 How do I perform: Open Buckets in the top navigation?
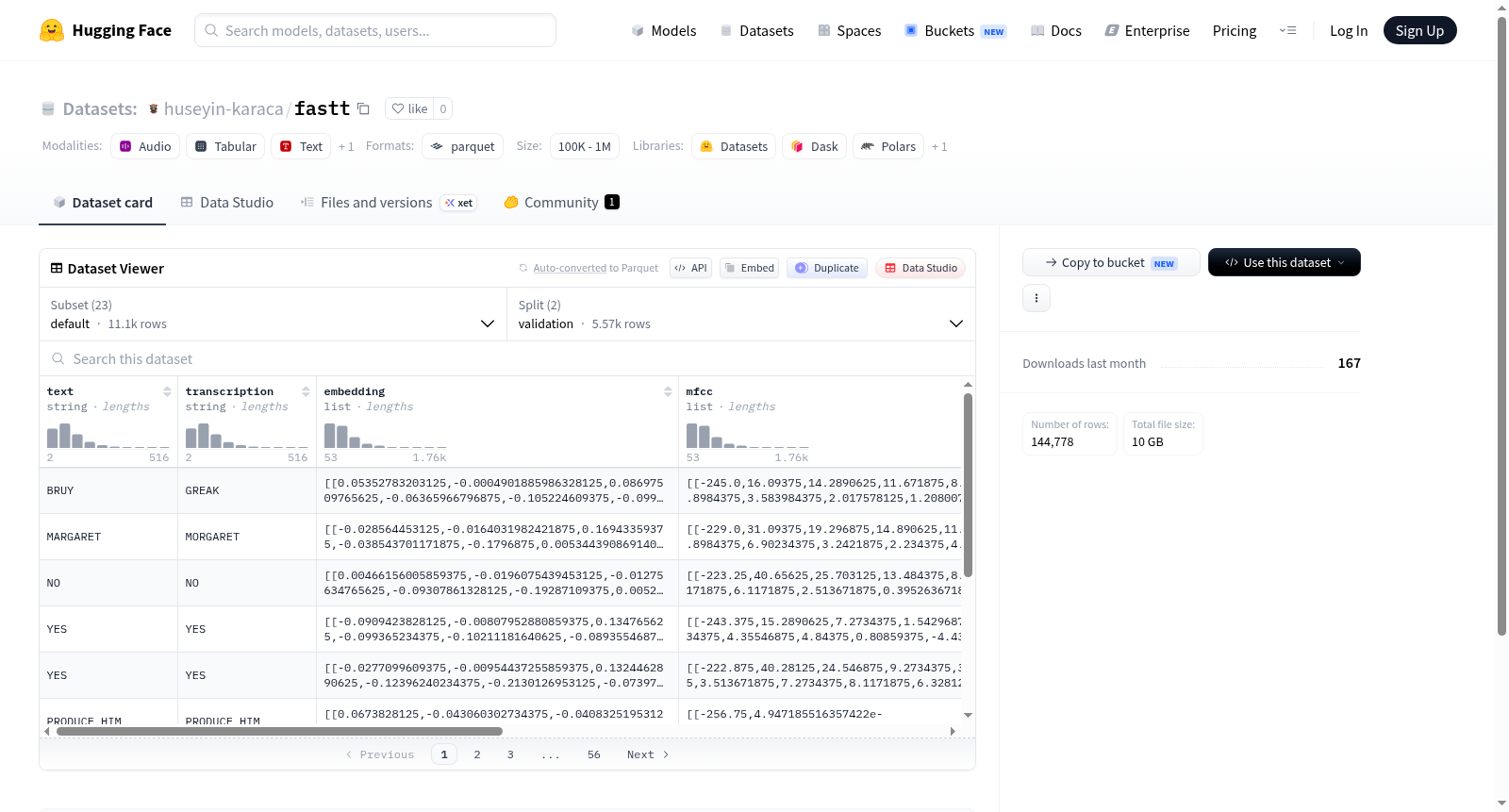click(x=955, y=30)
